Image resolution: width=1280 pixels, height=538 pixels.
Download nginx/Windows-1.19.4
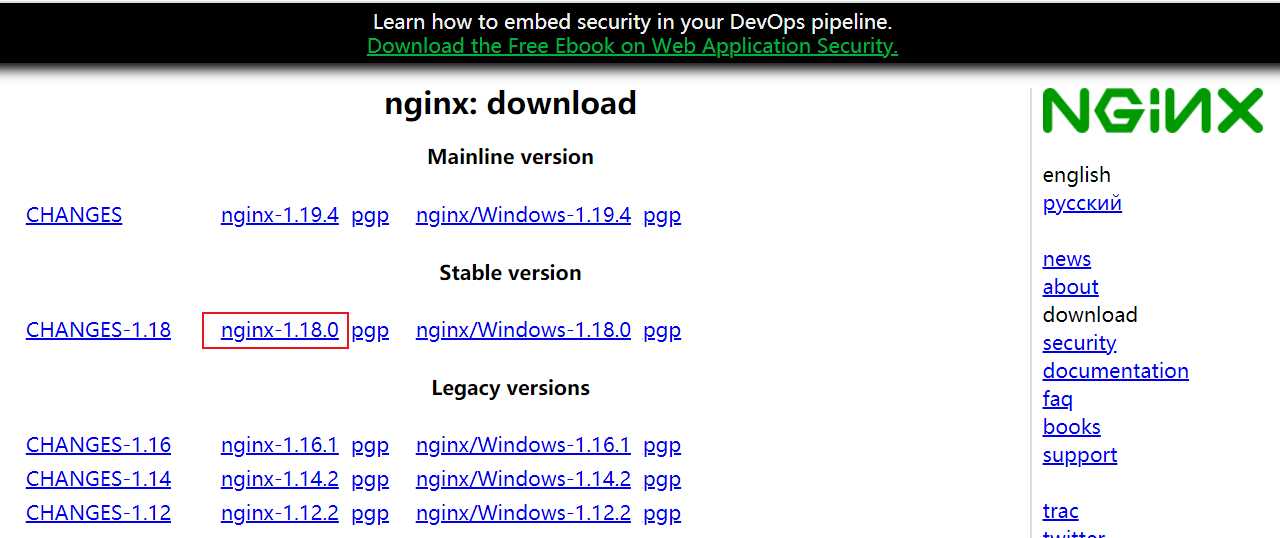(x=523, y=215)
